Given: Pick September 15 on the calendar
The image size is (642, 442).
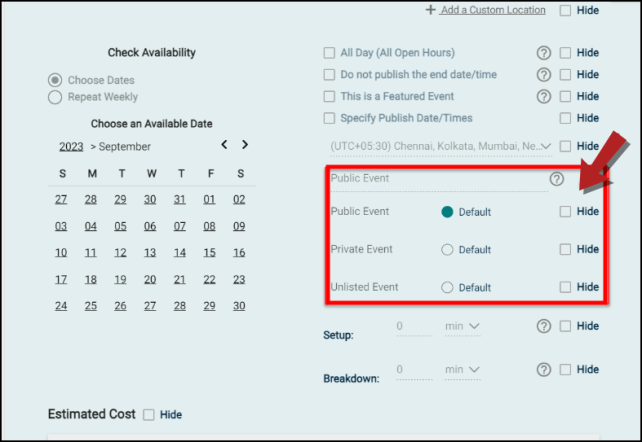Looking at the screenshot, I should click(209, 253).
